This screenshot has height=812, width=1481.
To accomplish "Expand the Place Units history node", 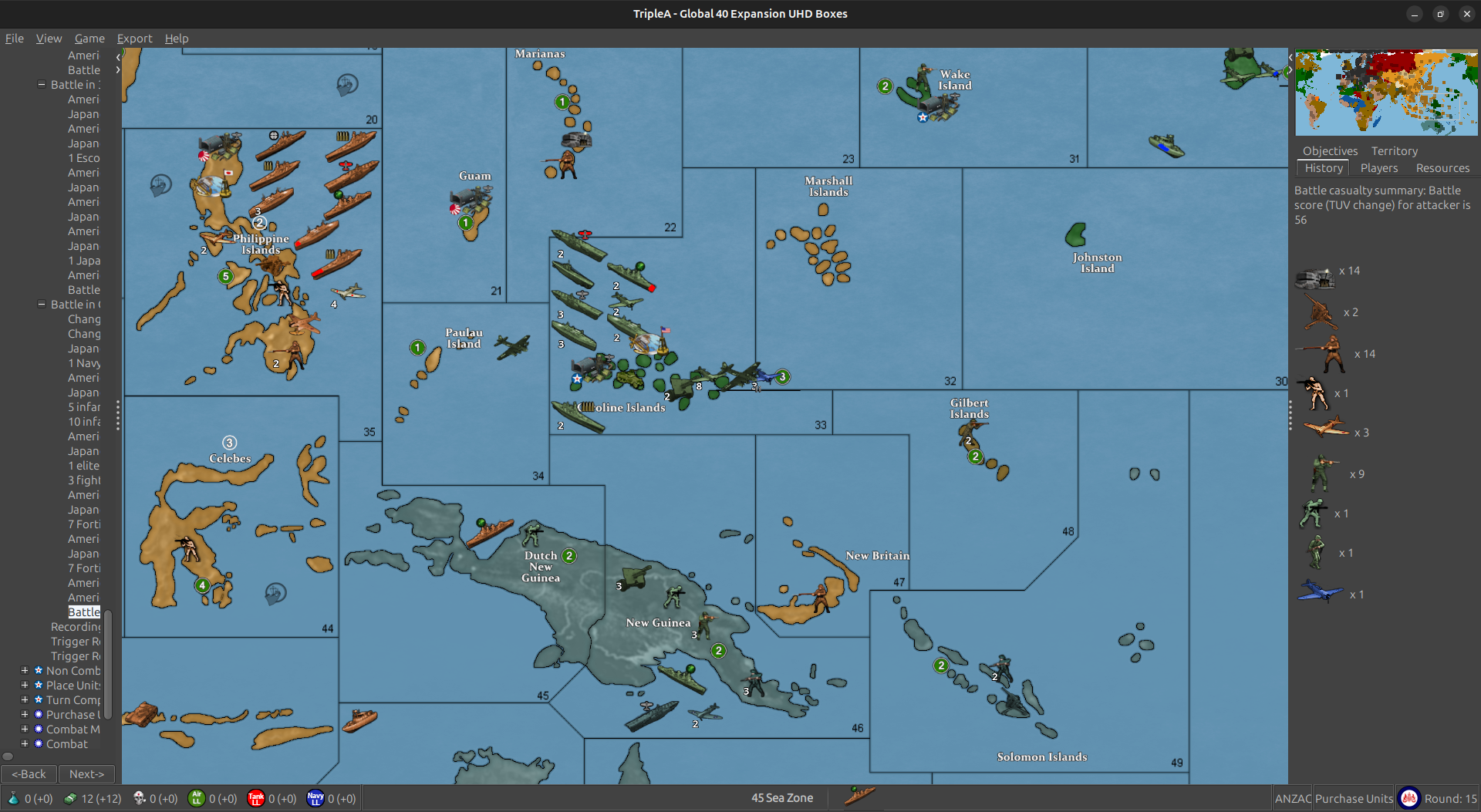I will point(25,686).
